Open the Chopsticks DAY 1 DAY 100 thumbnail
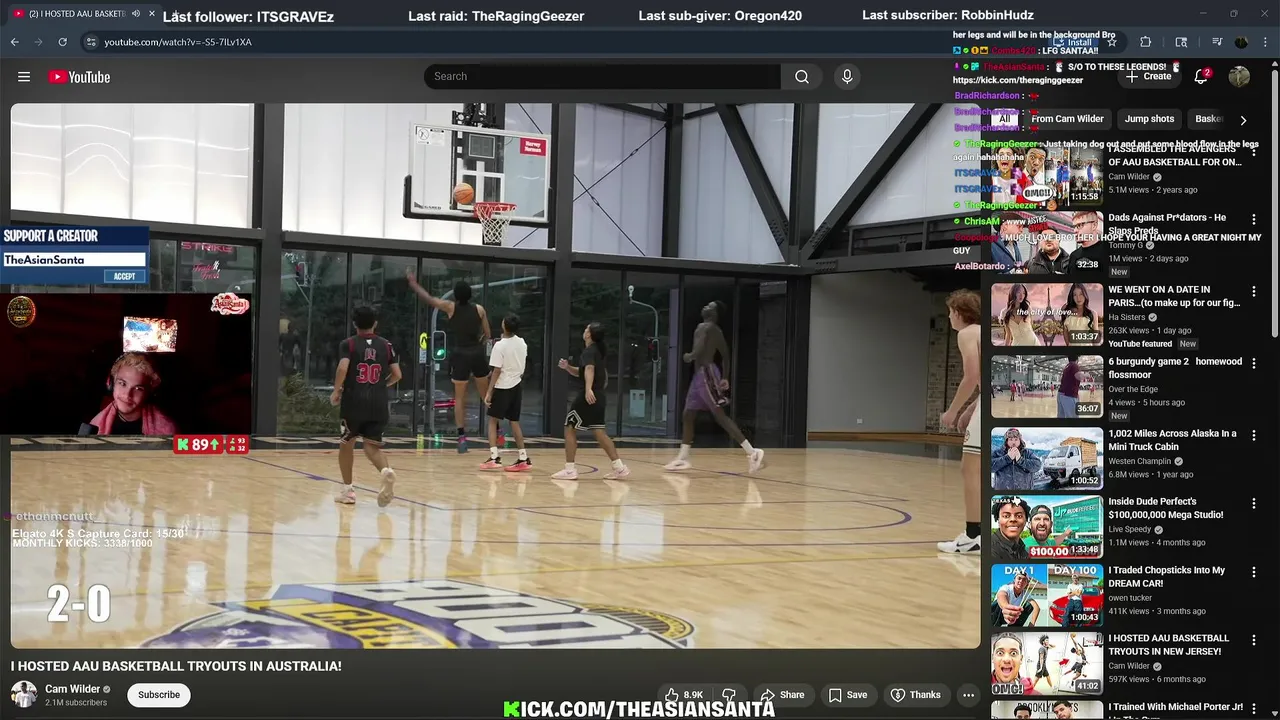Screen dimensions: 1280x720 coord(1047,595)
